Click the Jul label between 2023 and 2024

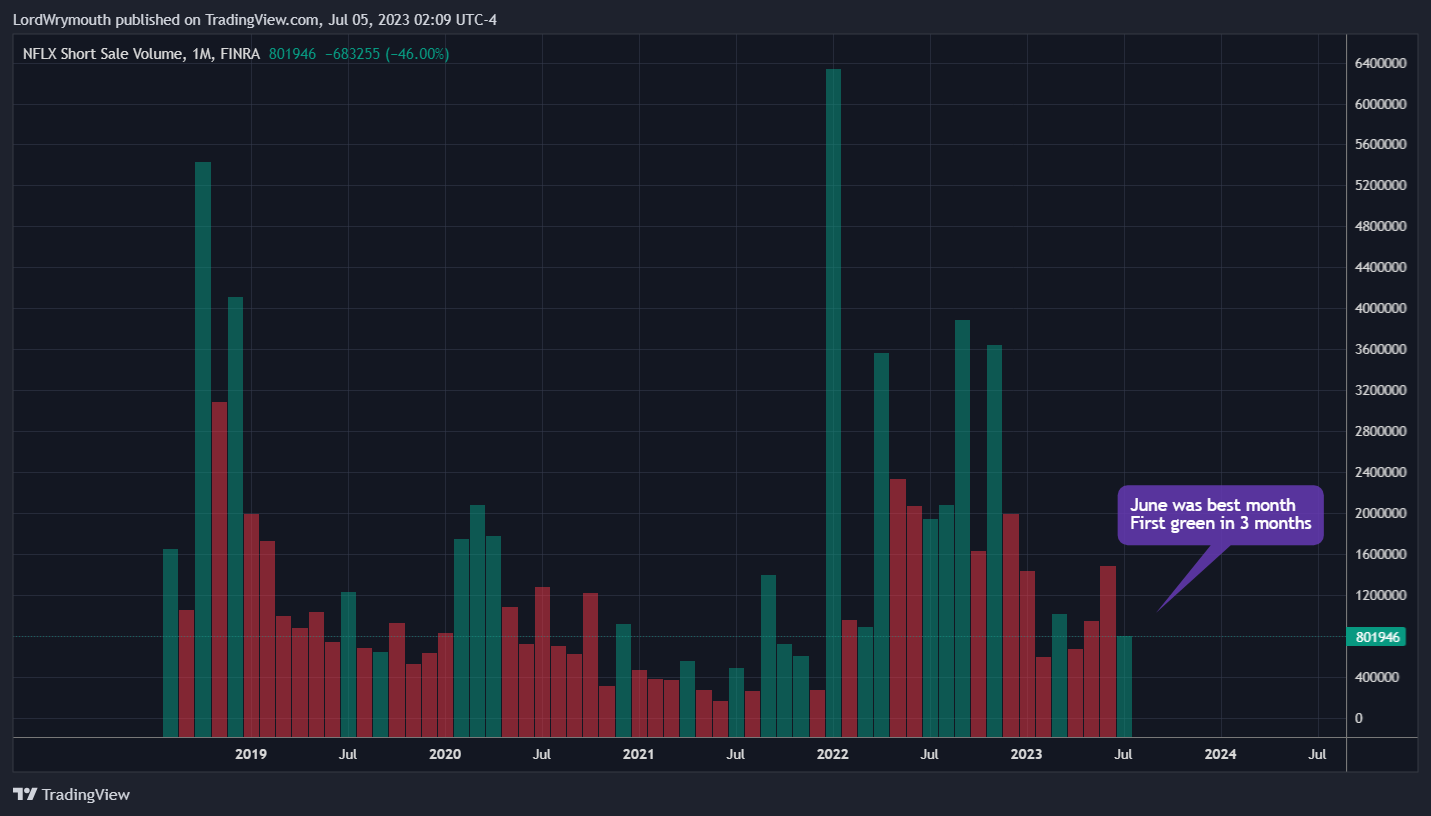coord(1123,754)
